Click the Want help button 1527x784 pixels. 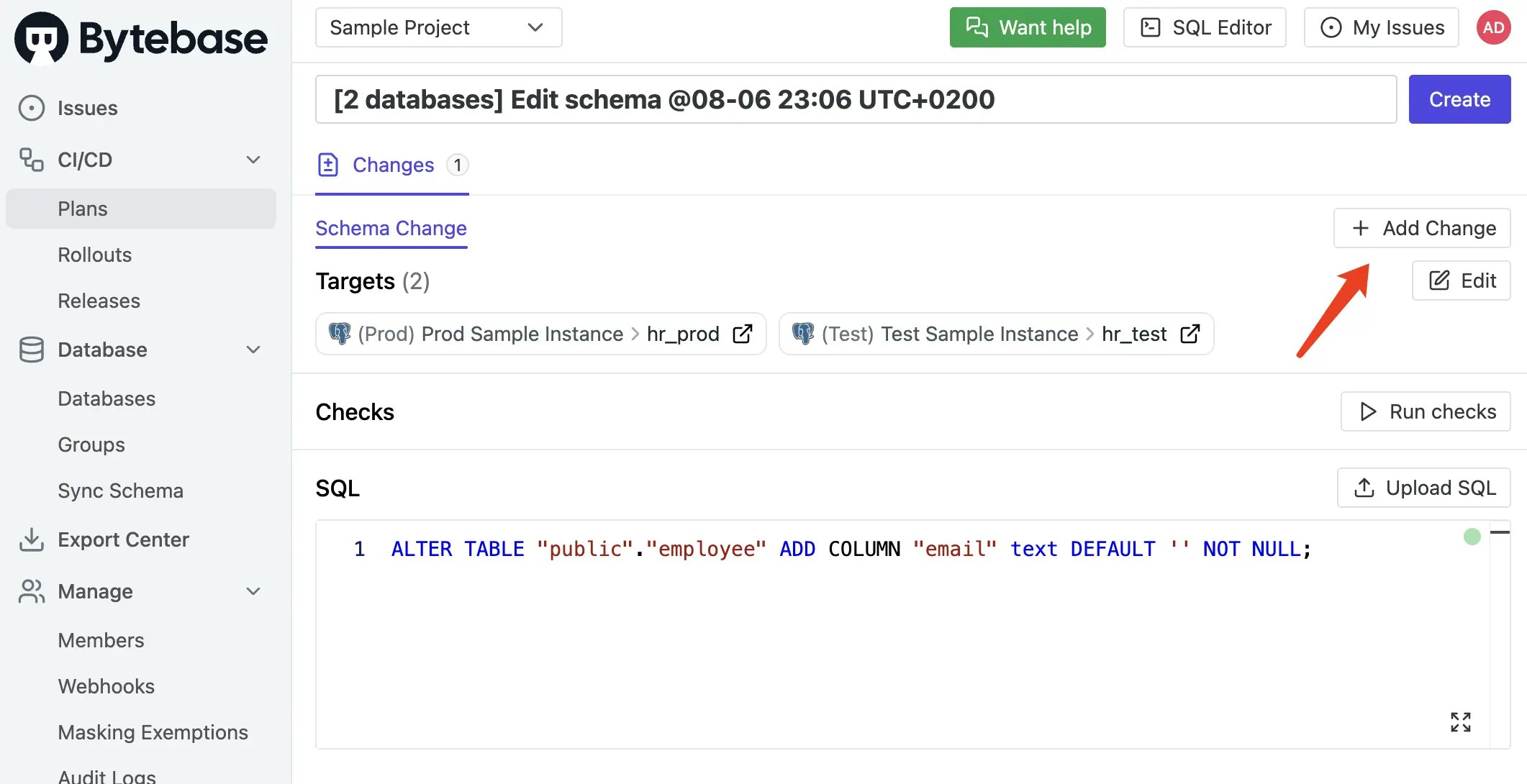[1028, 27]
